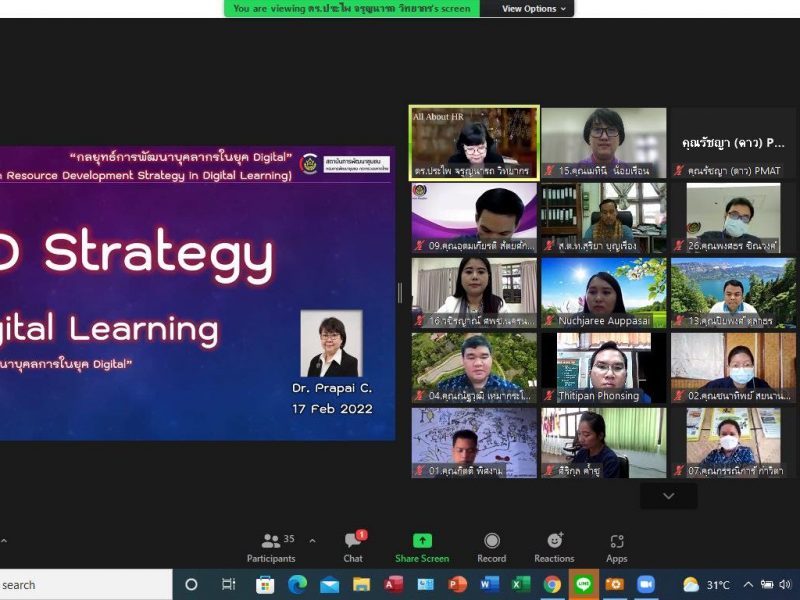Expand the caret next to Participants
The width and height of the screenshot is (800, 600).
(x=312, y=541)
